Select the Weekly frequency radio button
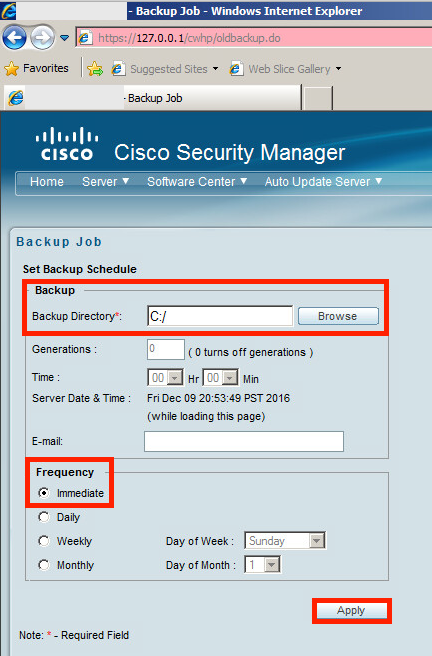 click(x=44, y=541)
